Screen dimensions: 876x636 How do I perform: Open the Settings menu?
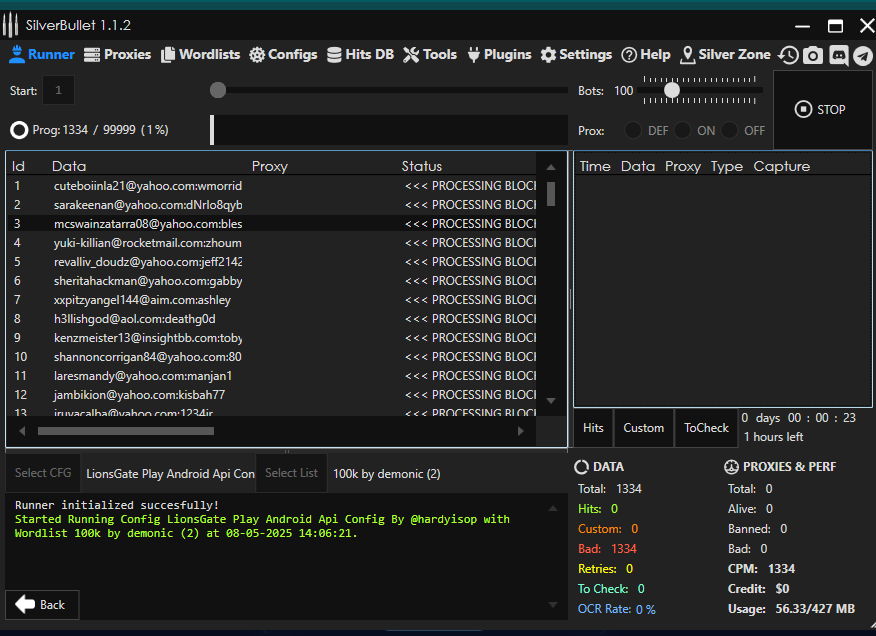click(x=576, y=55)
